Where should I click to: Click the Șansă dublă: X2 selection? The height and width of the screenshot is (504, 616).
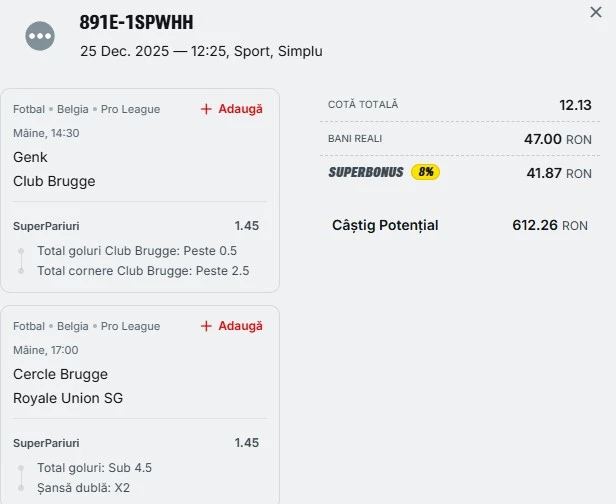(x=83, y=487)
